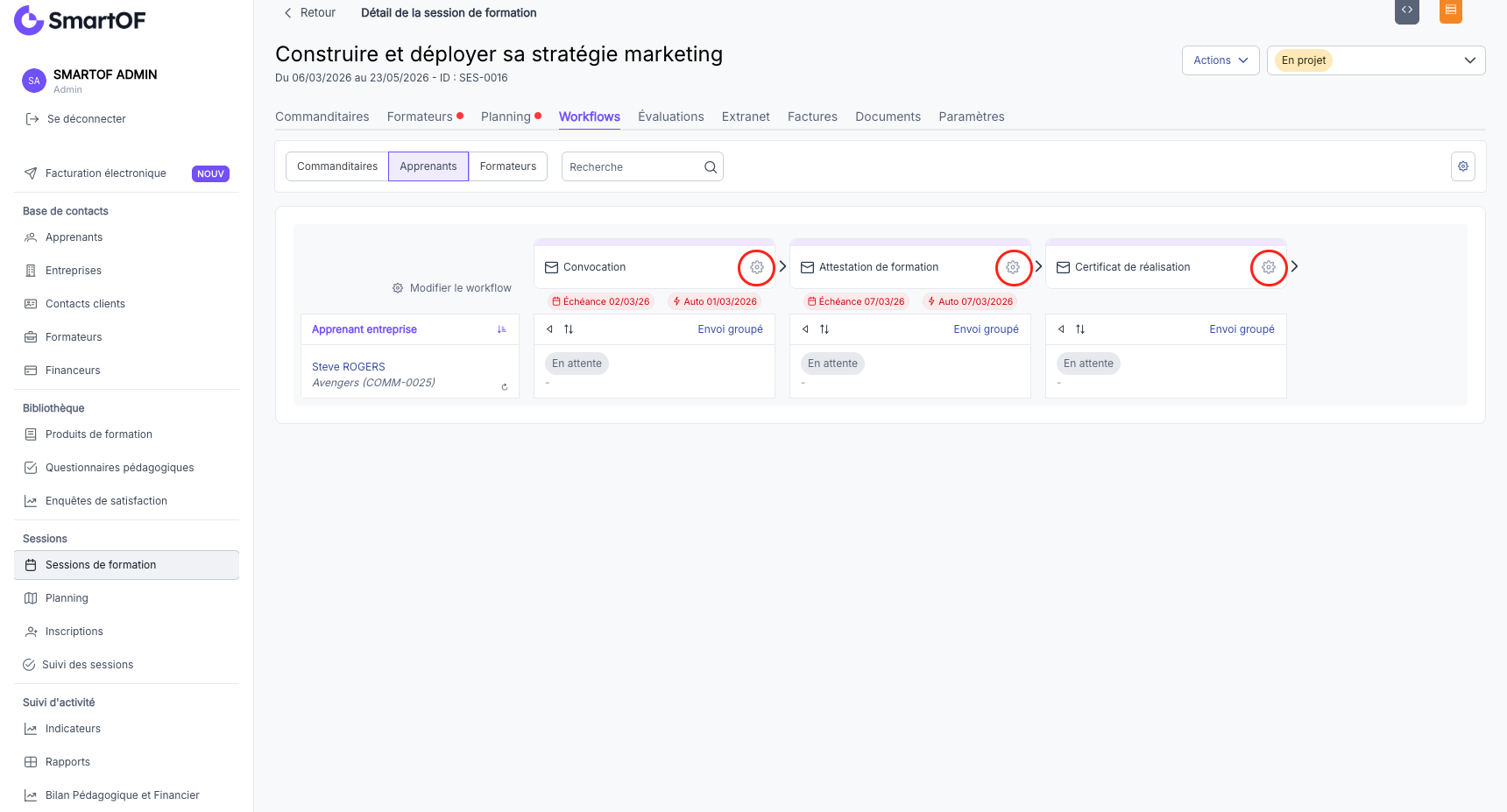The height and width of the screenshot is (812, 1507).
Task: Click the refresh icon on Steve ROGERS row
Action: (505, 386)
